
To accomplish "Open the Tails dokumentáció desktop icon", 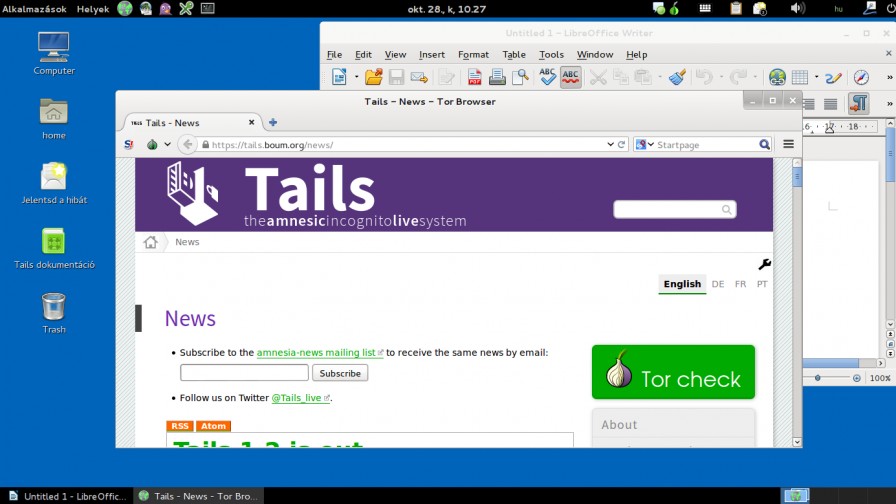I will coord(54,249).
